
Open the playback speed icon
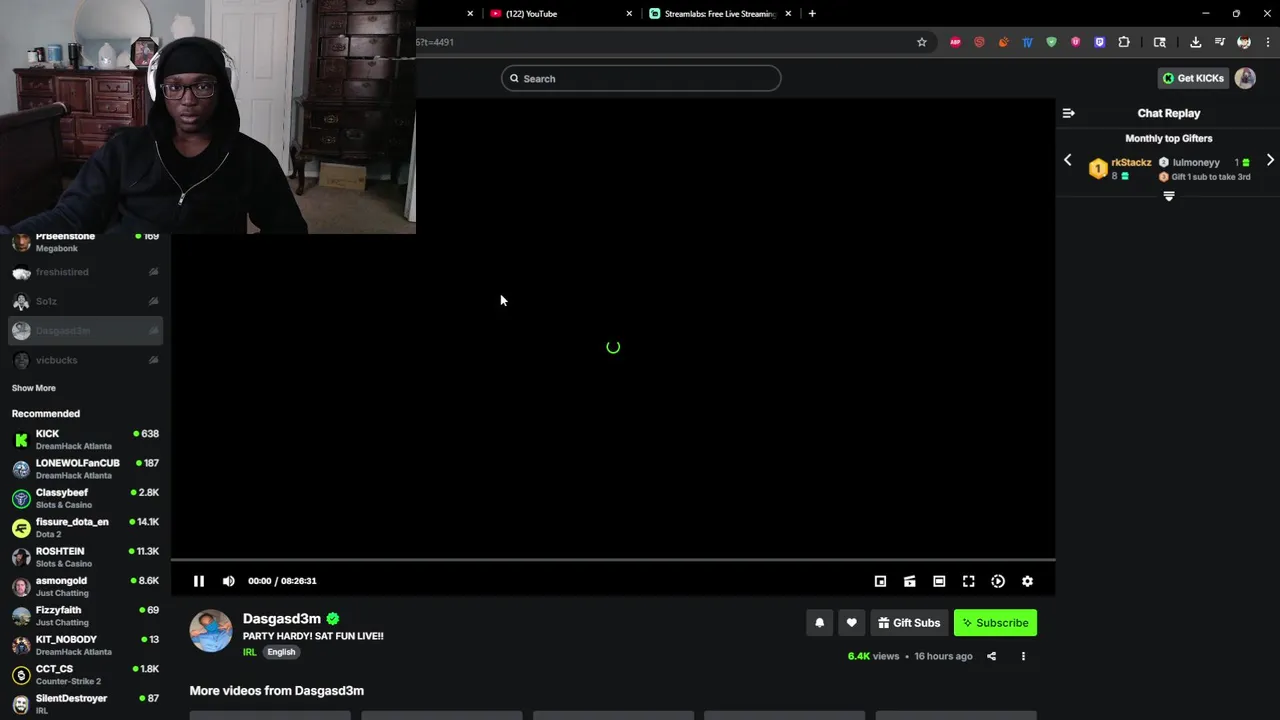998,581
